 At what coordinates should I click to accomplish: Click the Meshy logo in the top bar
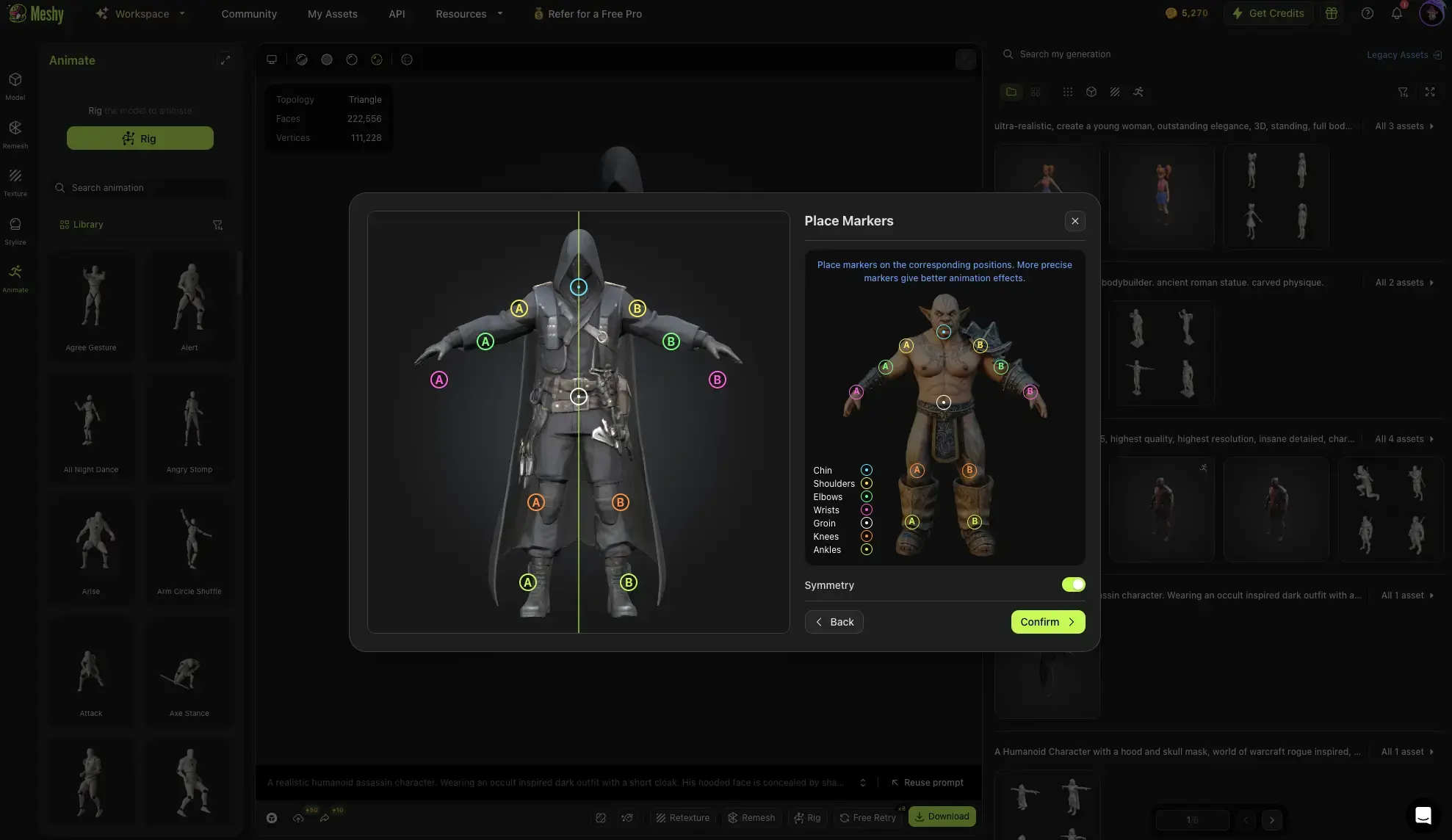coord(37,13)
